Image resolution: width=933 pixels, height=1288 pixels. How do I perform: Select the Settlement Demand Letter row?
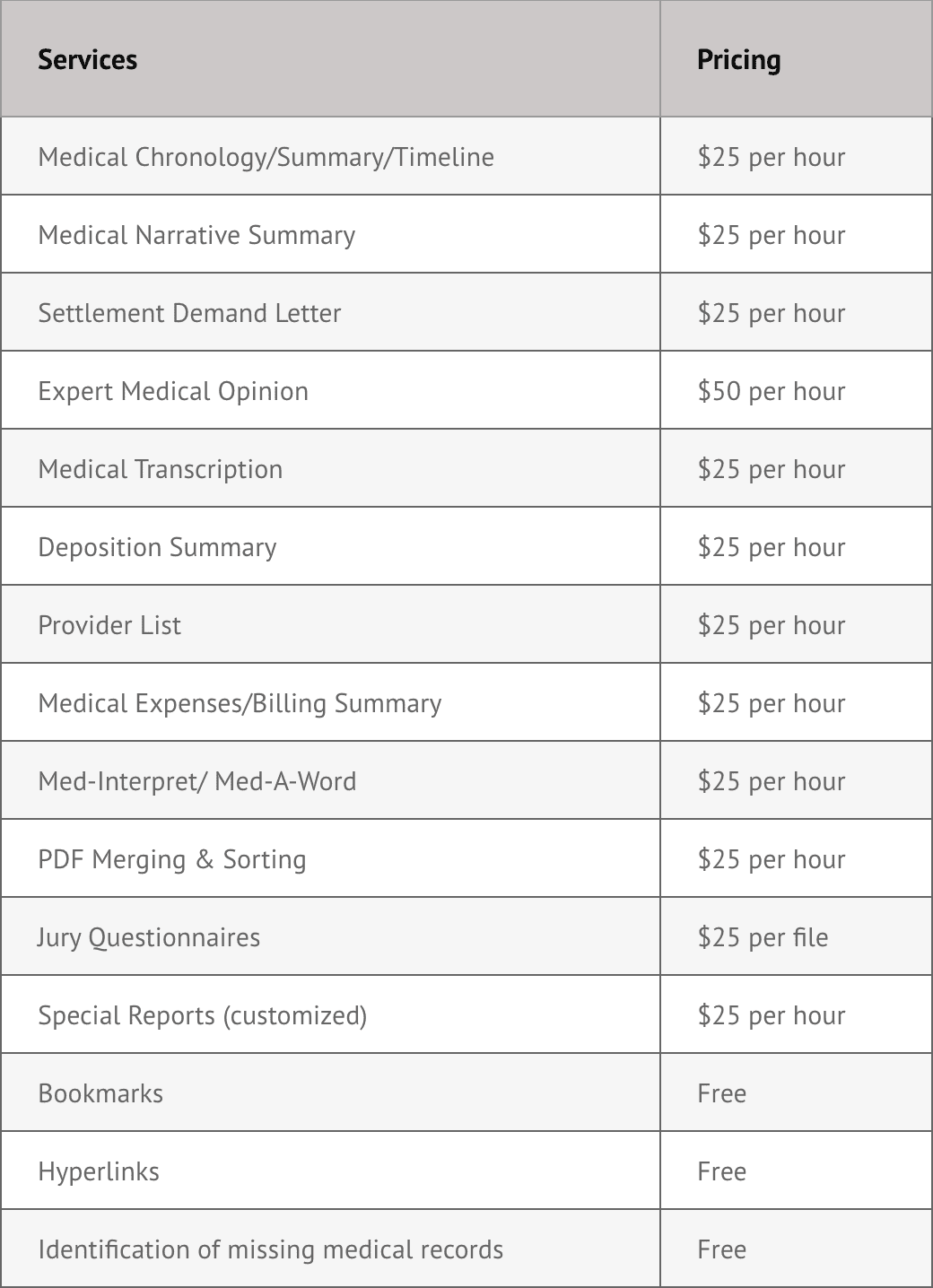[189, 313]
